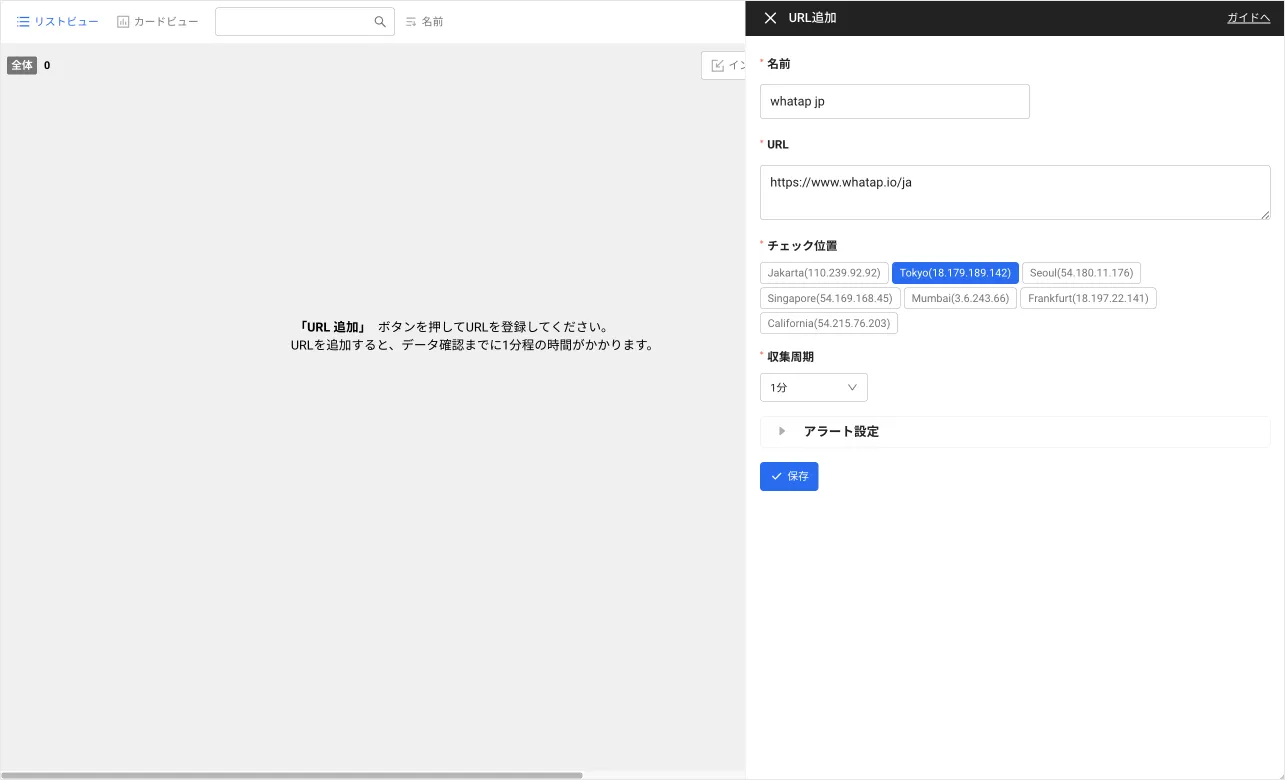Open the 収集周期 1分 dropdown

tap(814, 387)
